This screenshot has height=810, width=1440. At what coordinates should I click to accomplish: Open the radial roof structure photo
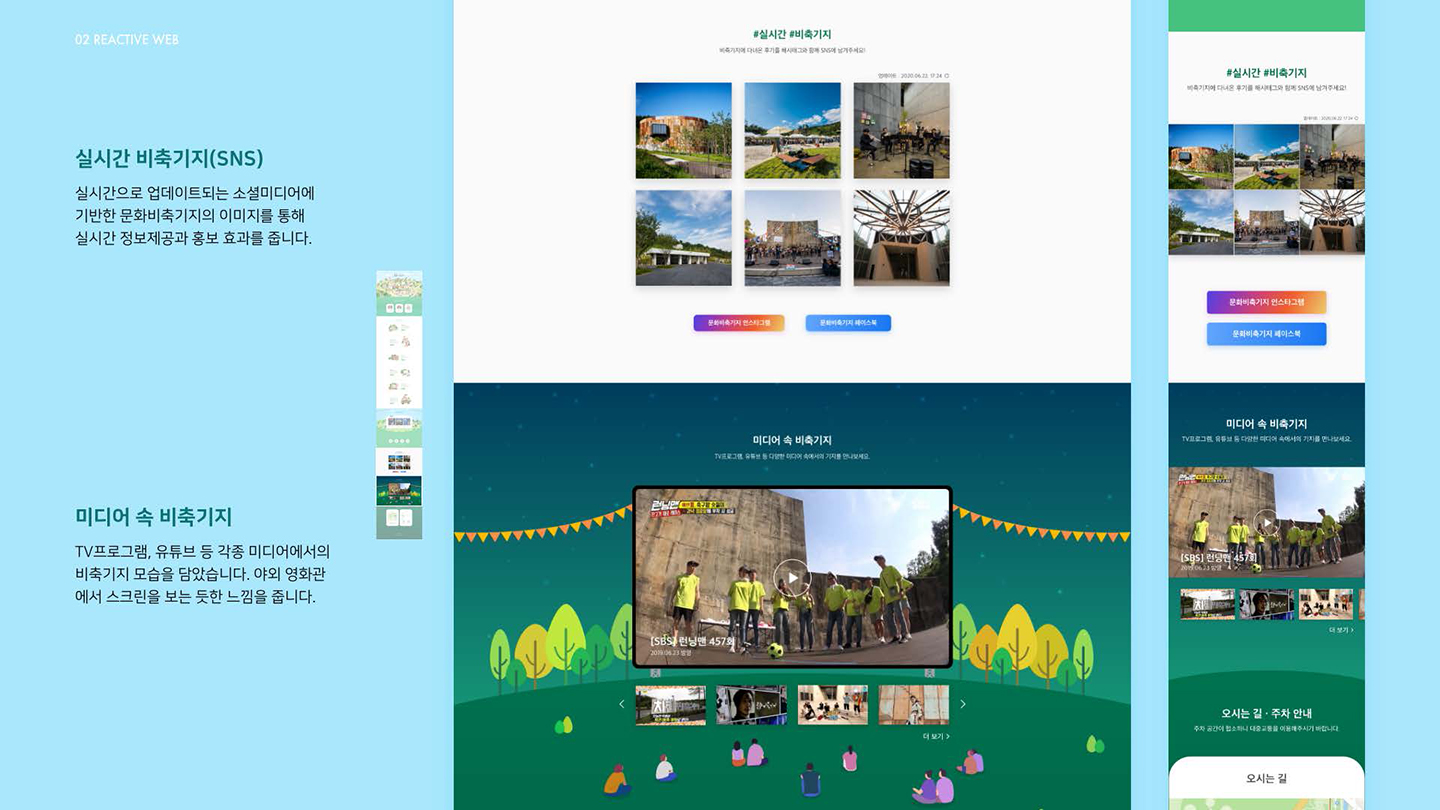click(x=901, y=238)
